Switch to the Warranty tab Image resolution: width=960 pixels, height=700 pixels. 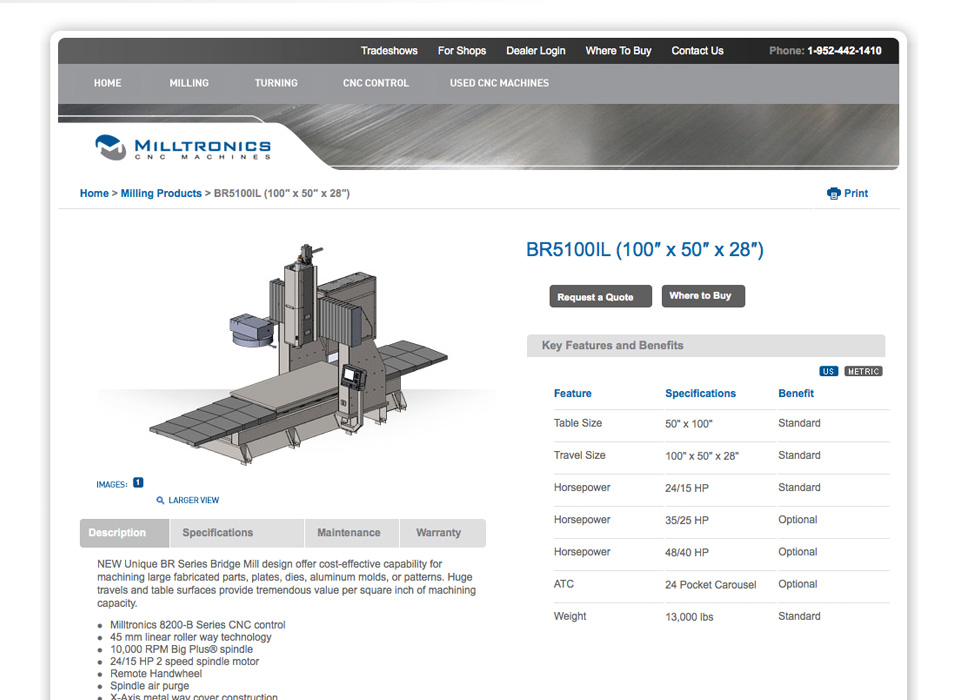tap(443, 533)
